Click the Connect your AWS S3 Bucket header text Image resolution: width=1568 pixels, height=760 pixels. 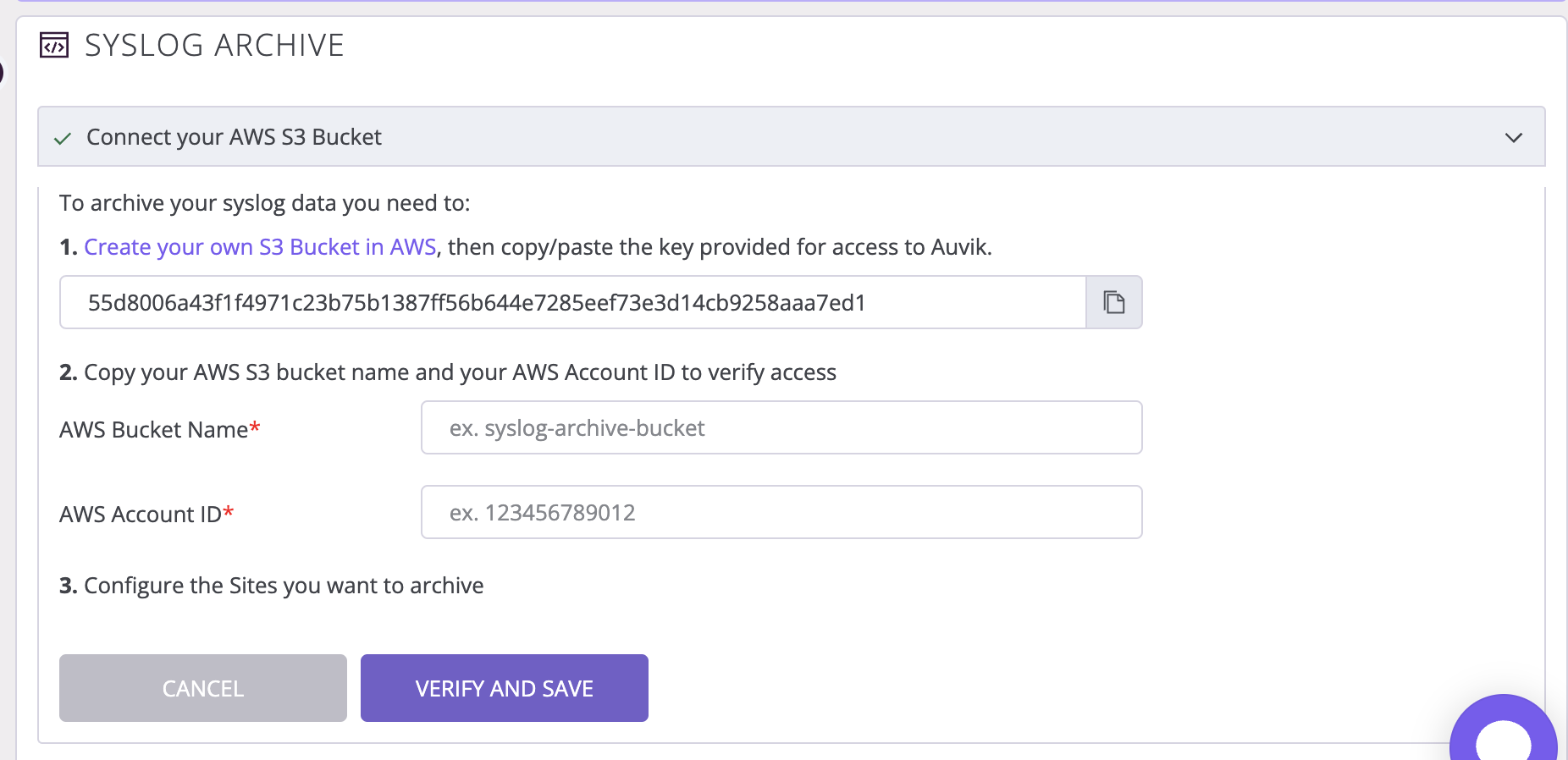[235, 137]
